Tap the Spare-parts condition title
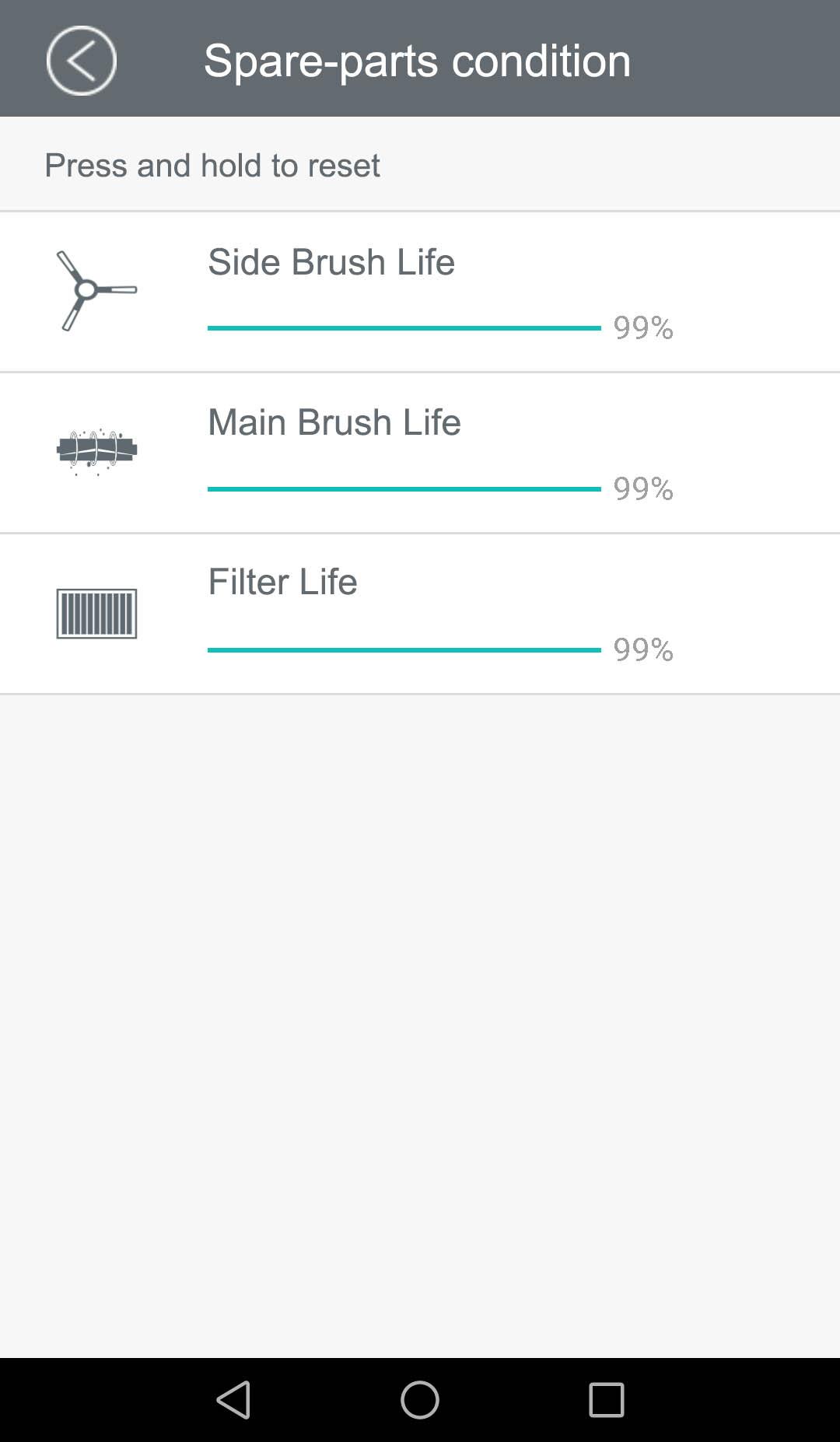Screen dimensions: 840x1442 417,61
